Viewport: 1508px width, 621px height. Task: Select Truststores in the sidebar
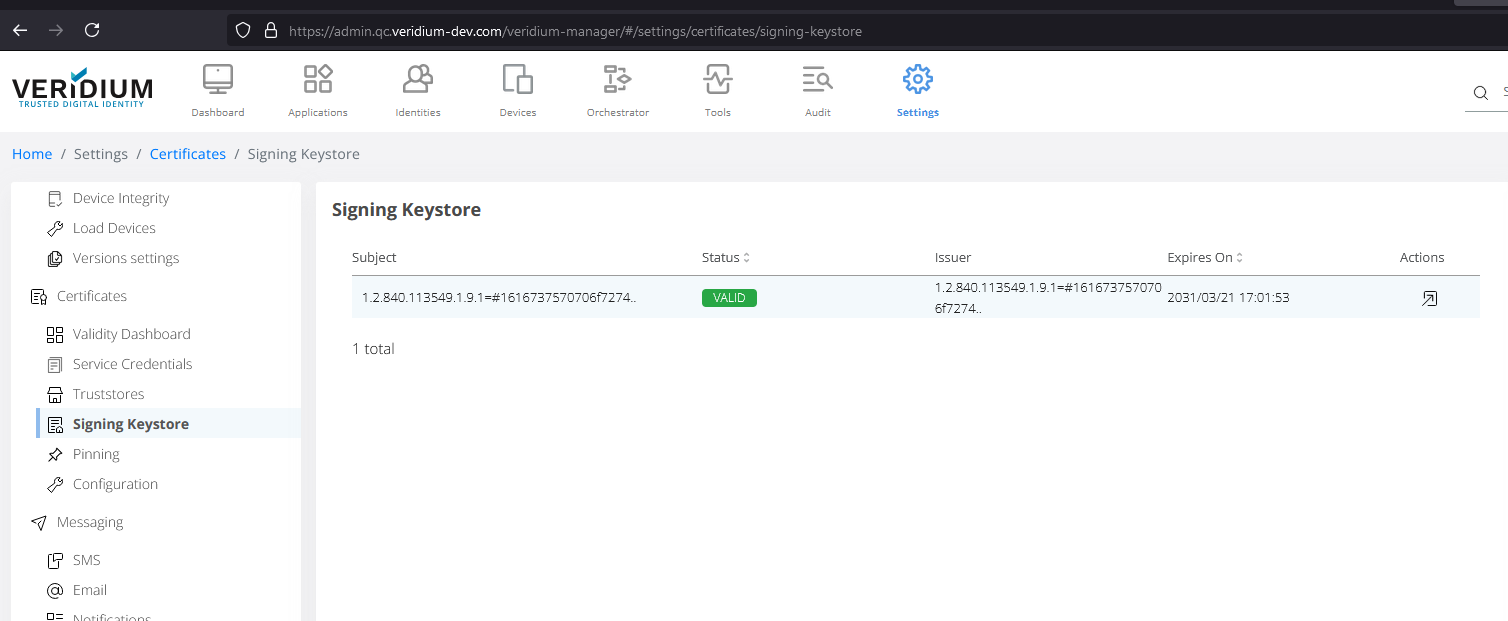click(108, 394)
